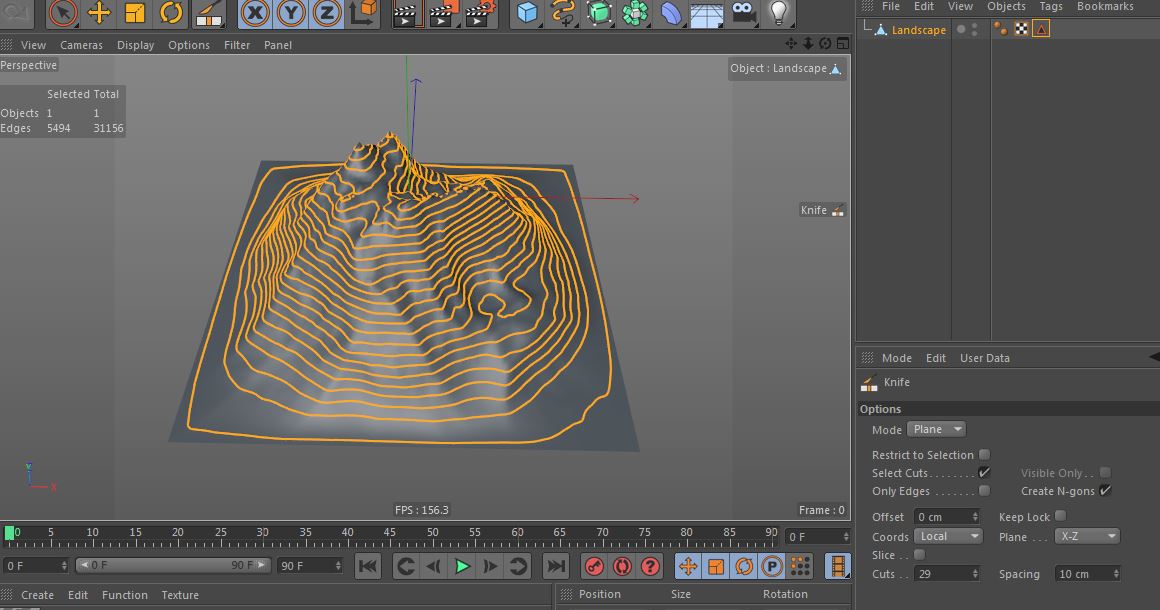This screenshot has width=1160, height=610.
Task: Open the Plane X-Z dropdown
Action: (x=1086, y=536)
